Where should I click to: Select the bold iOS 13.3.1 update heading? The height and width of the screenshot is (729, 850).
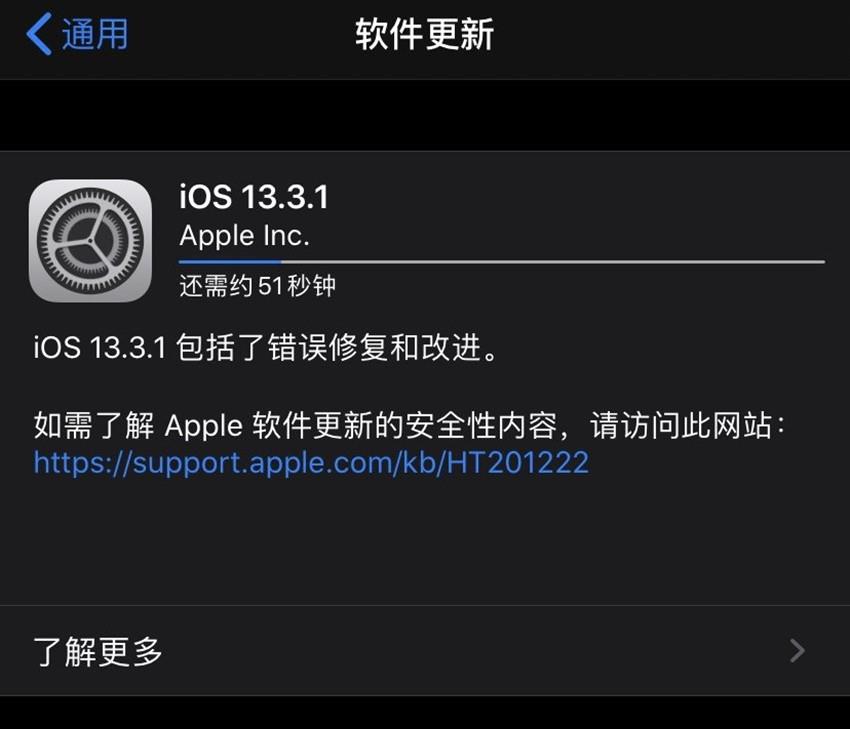[x=254, y=196]
